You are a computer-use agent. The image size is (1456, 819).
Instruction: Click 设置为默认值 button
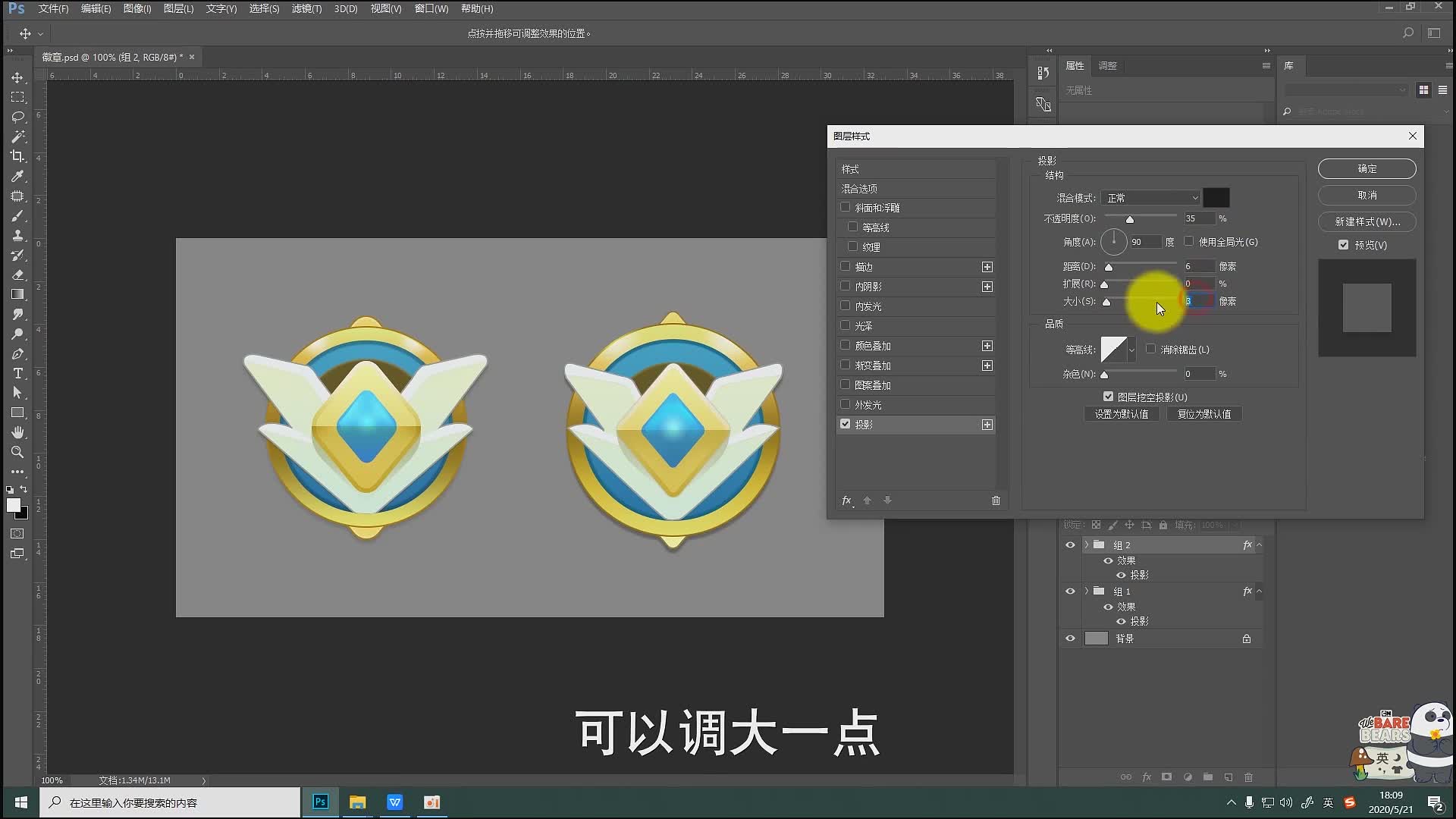pos(1122,414)
